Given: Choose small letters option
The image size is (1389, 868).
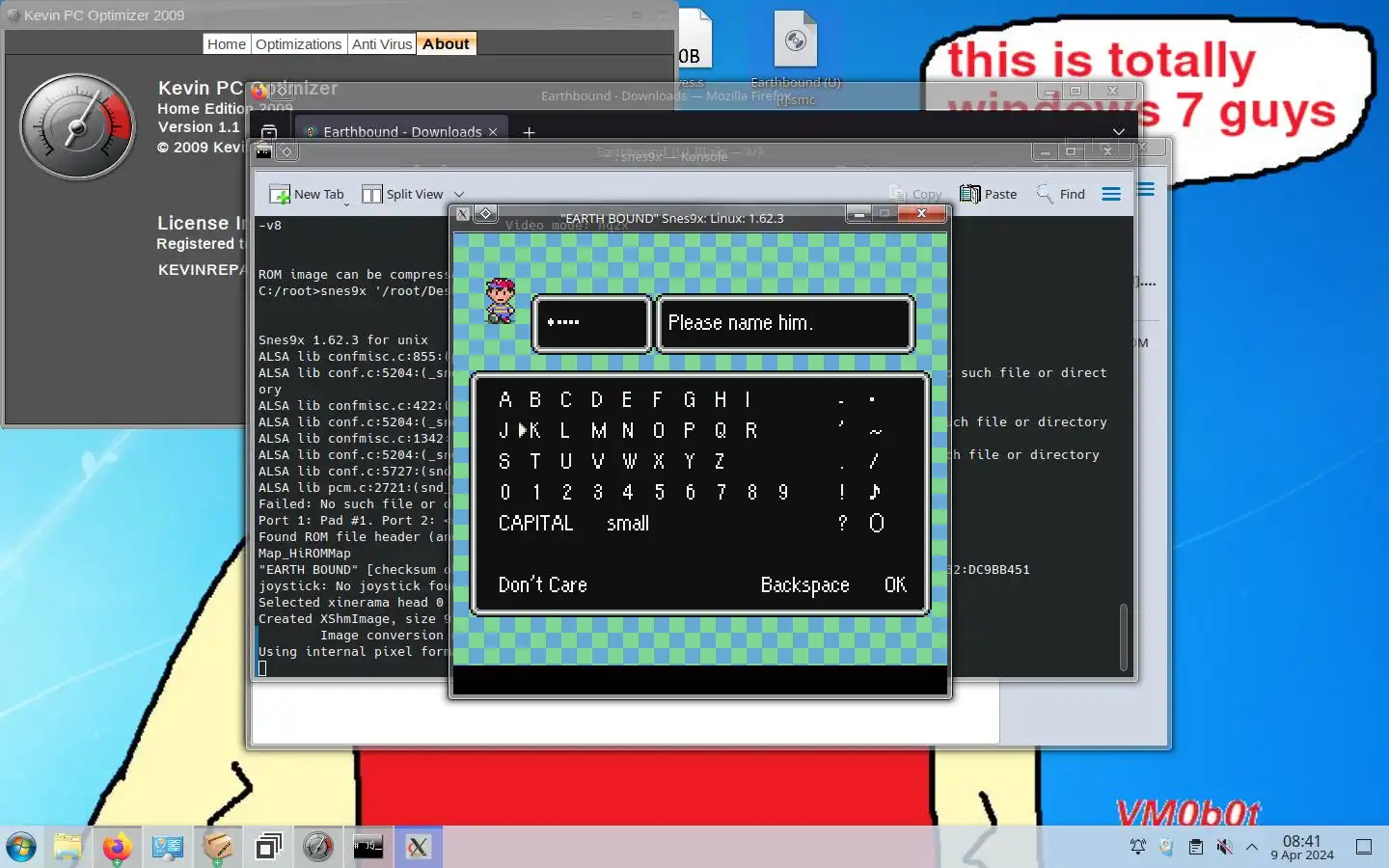Looking at the screenshot, I should (x=628, y=523).
